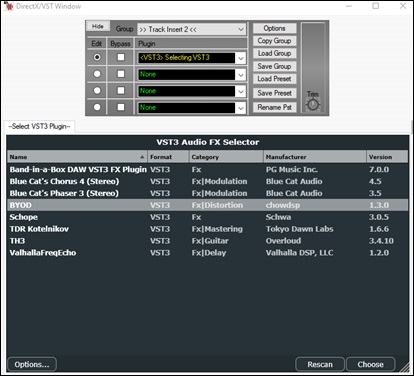This screenshot has width=414, height=376.
Task: Open the Group dropdown showing Track Insert 2
Action: click(192, 29)
